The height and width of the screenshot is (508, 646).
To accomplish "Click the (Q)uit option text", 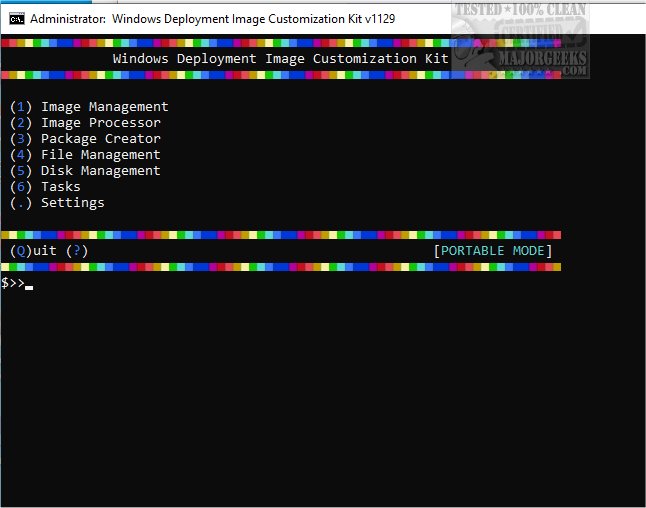I will tap(33, 251).
